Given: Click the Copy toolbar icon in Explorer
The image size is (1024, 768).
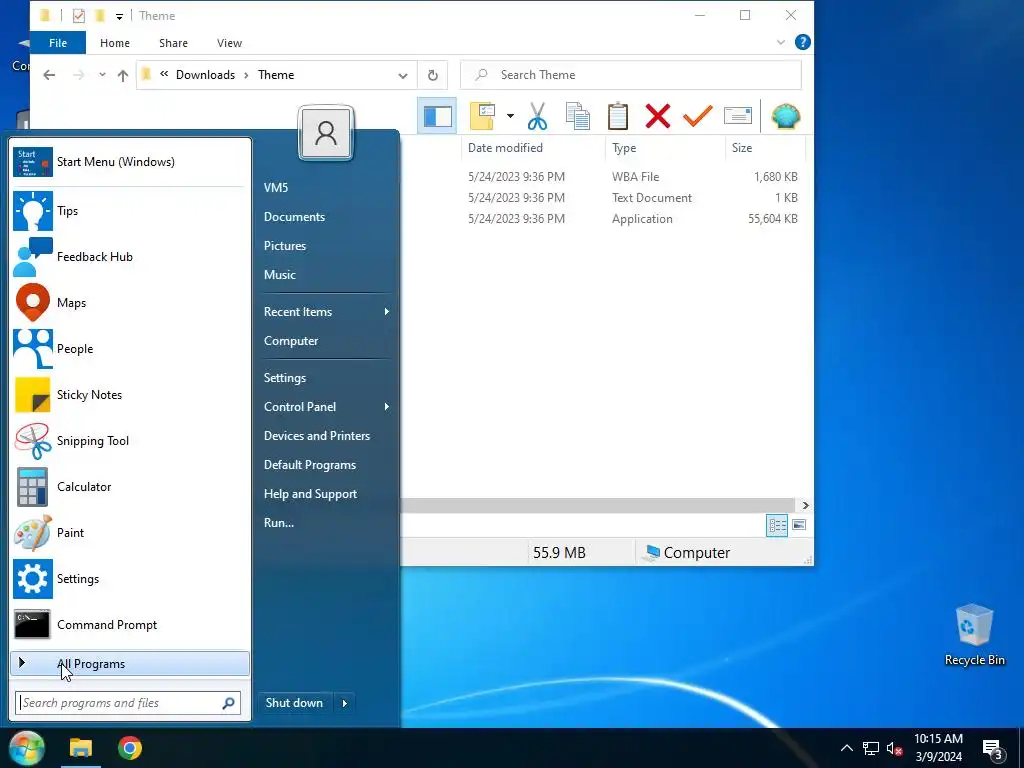Looking at the screenshot, I should (x=577, y=116).
